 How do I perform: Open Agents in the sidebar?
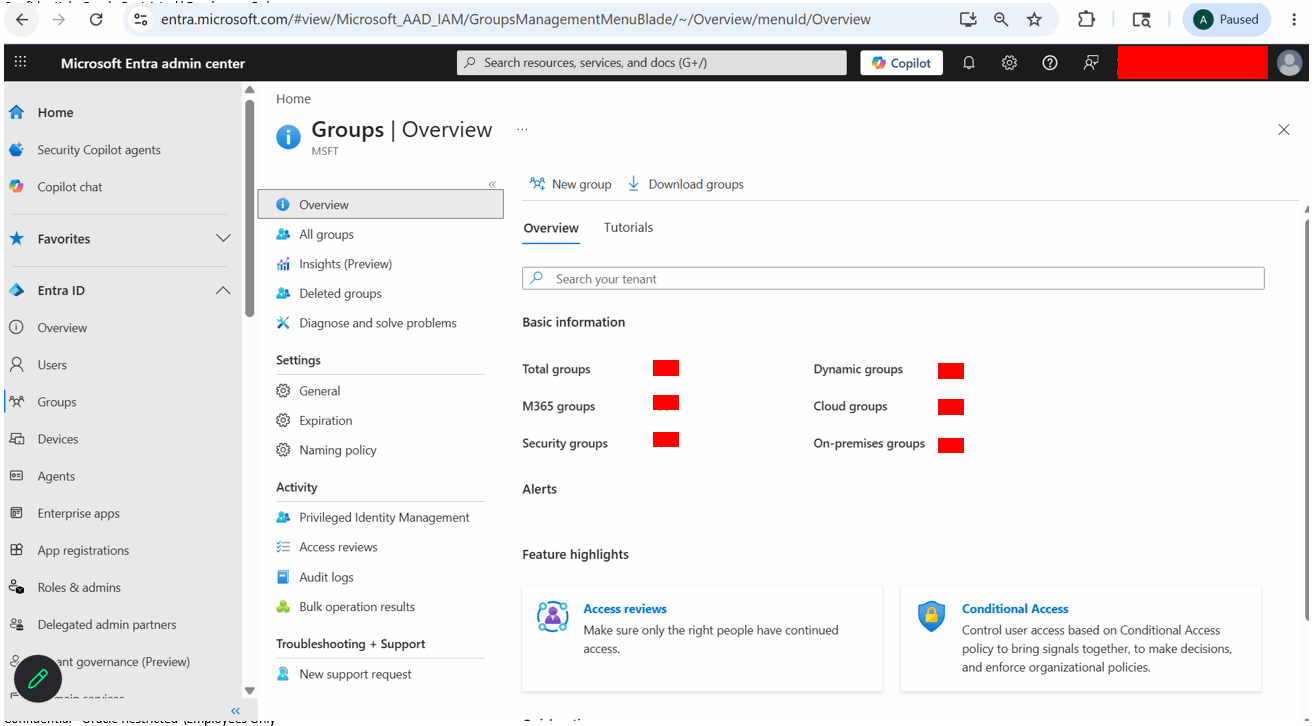click(x=56, y=476)
